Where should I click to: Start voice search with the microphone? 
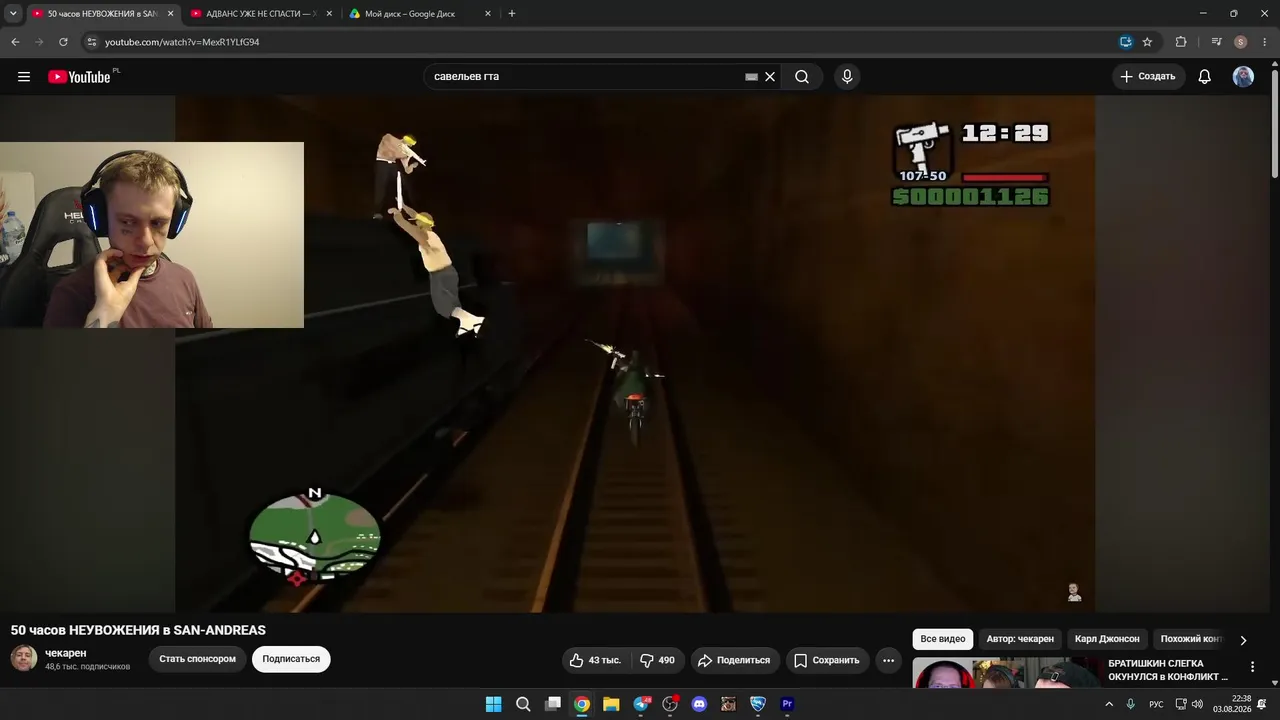coord(847,77)
